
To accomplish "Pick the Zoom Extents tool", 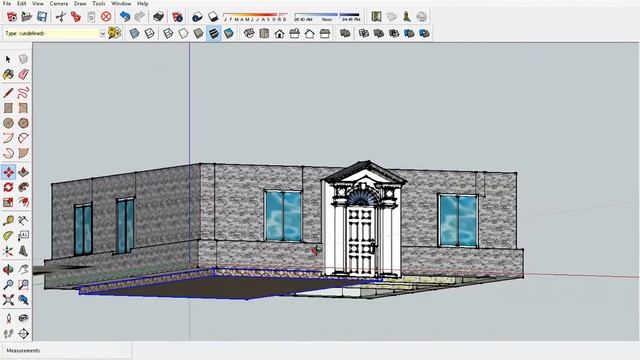I will point(8,300).
